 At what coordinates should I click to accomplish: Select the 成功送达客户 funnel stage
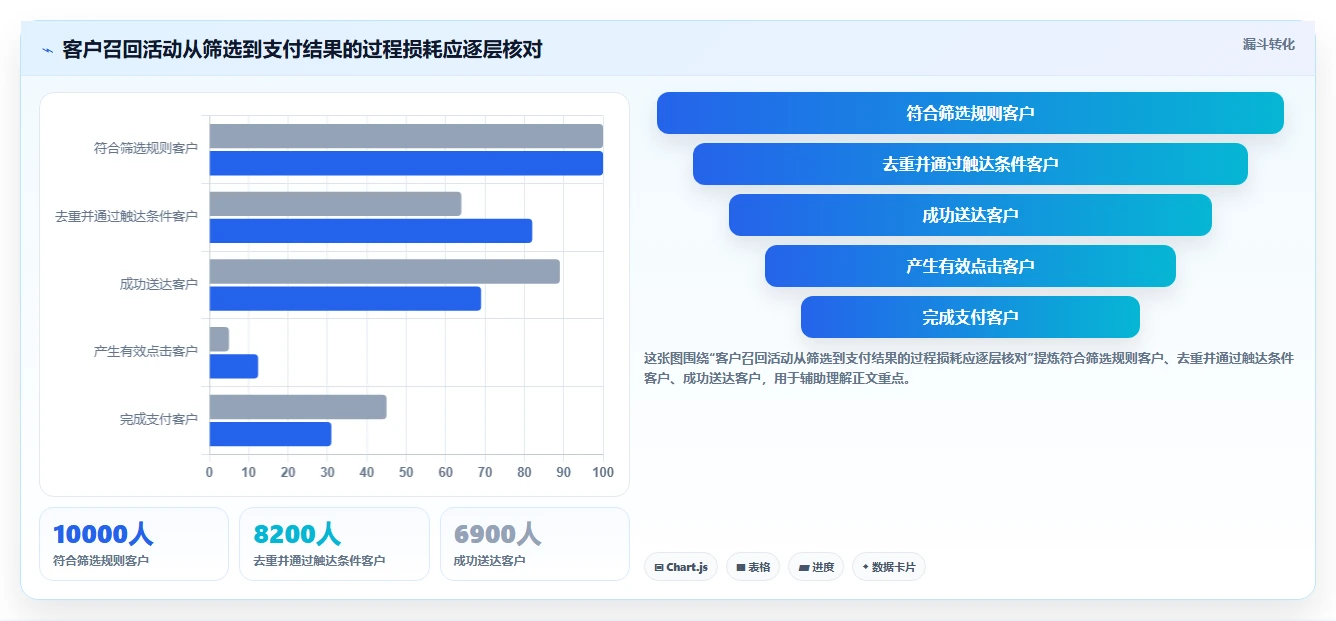click(970, 215)
